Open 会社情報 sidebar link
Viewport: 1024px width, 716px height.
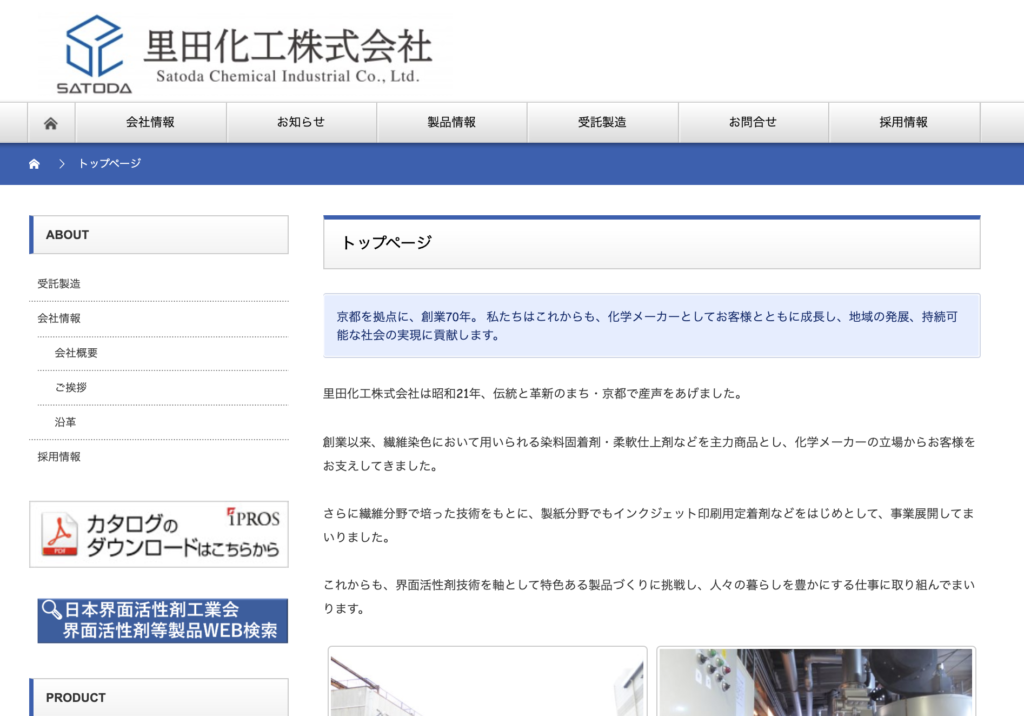(59, 318)
